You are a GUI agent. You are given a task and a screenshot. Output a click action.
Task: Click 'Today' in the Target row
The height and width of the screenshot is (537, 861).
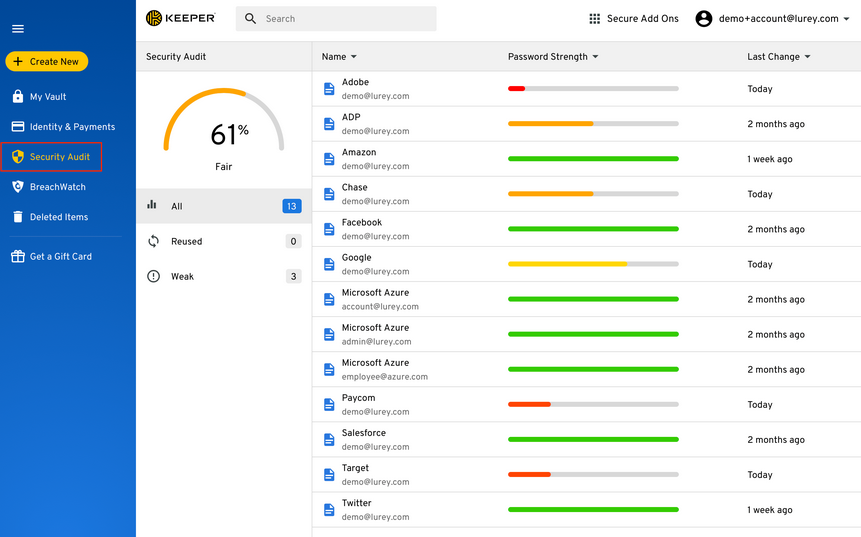759,475
